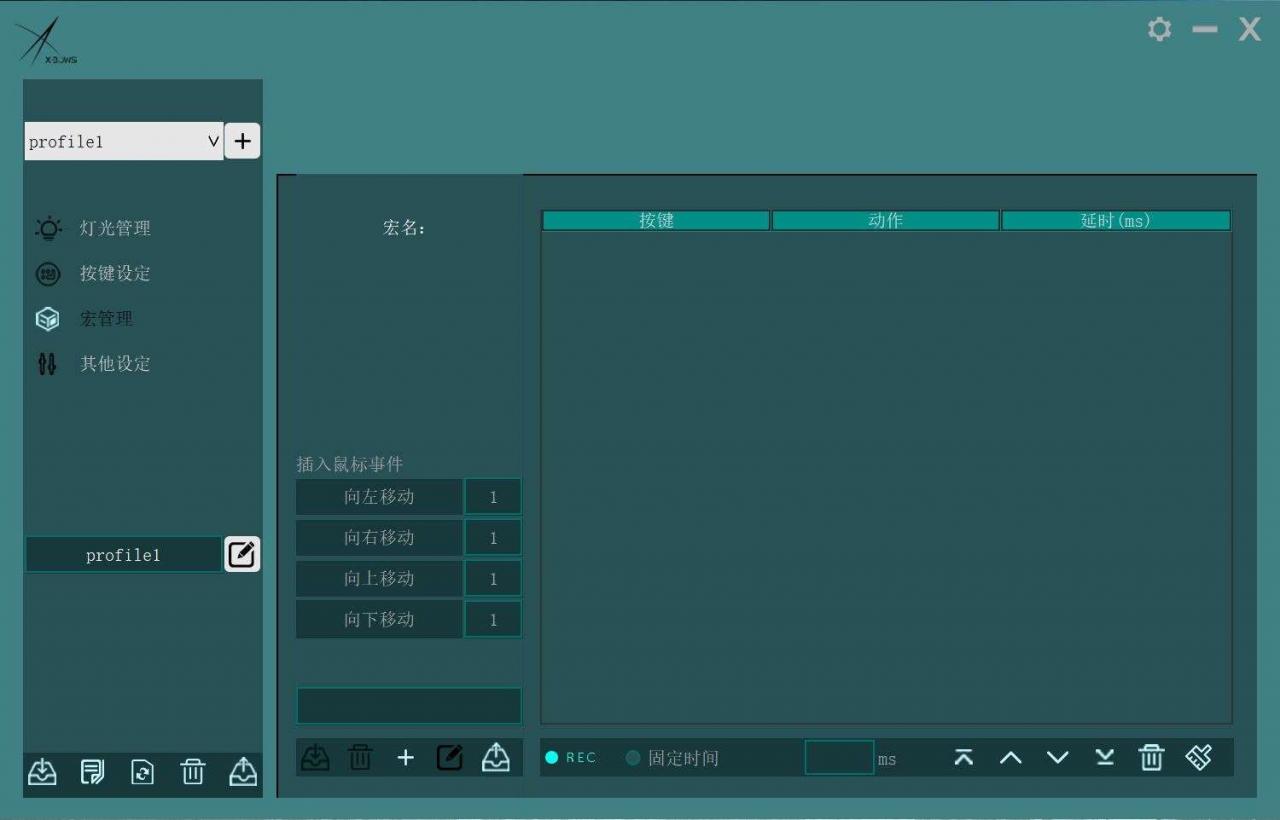
Task: Click value field next to 向左移动
Action: click(493, 497)
